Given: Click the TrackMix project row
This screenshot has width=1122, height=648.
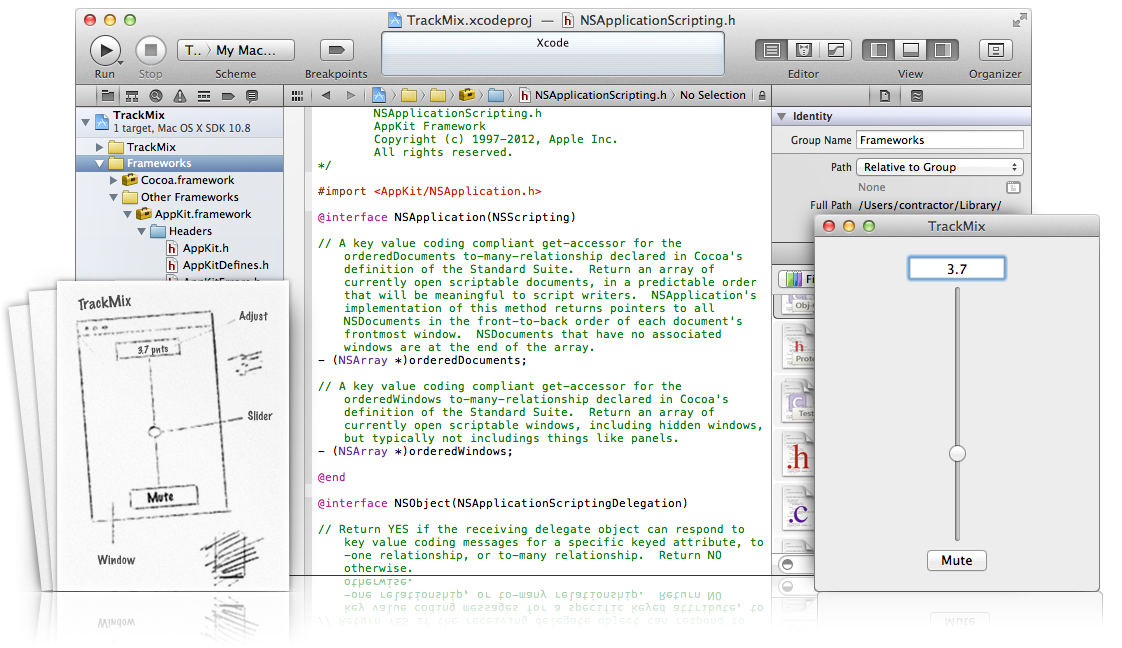Looking at the screenshot, I should 180,122.
